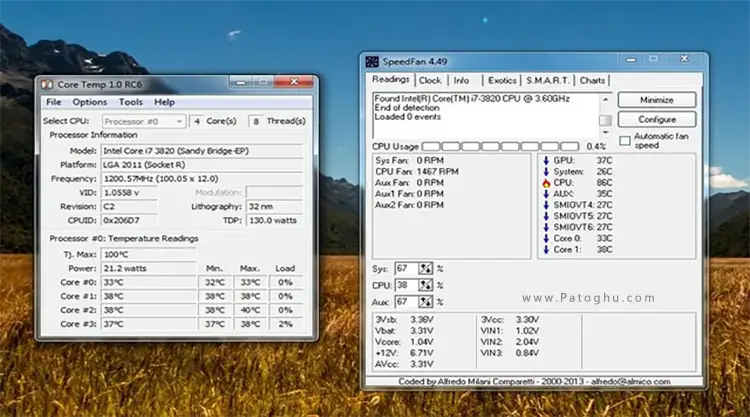Close the SpeedFan window

point(684,59)
